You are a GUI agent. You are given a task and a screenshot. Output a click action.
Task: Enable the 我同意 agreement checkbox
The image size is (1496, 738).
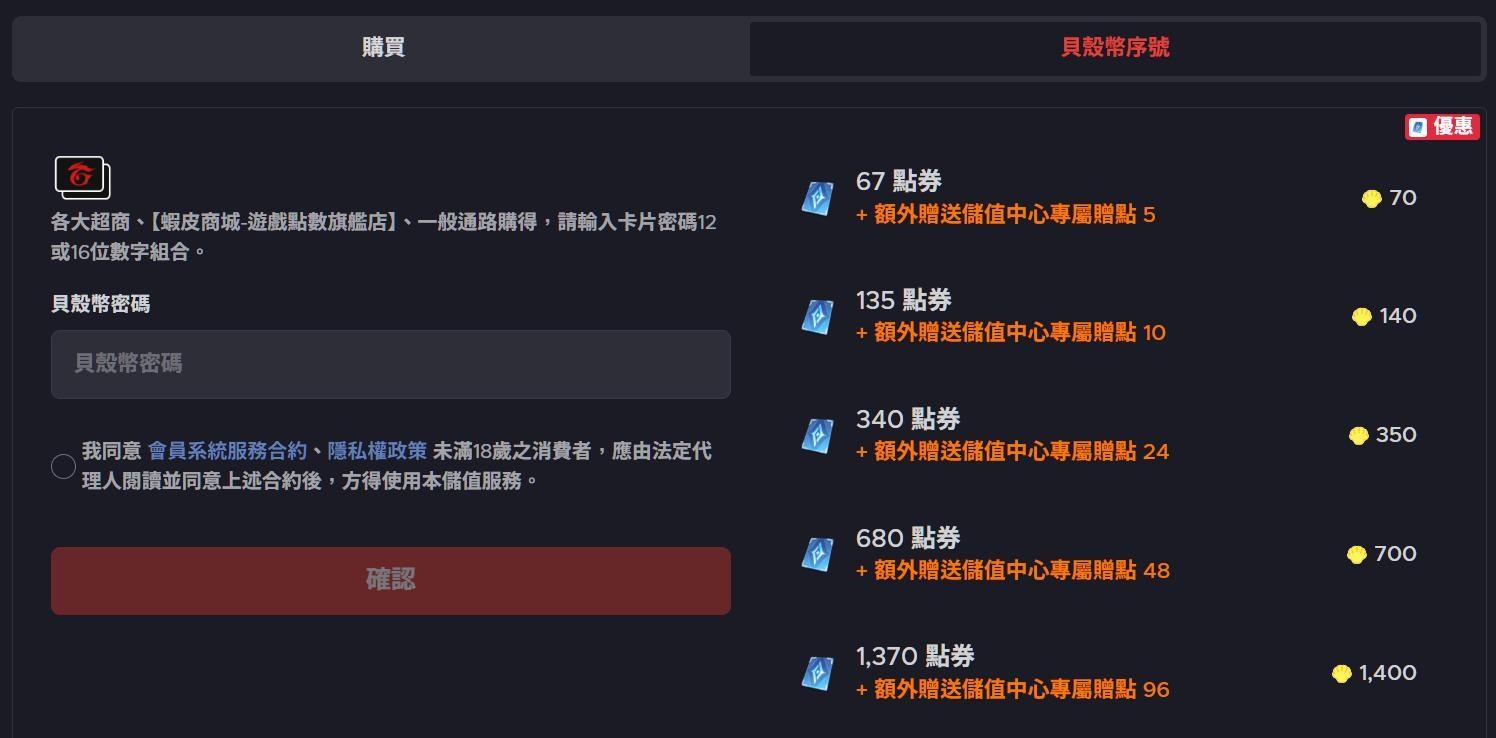[x=62, y=466]
